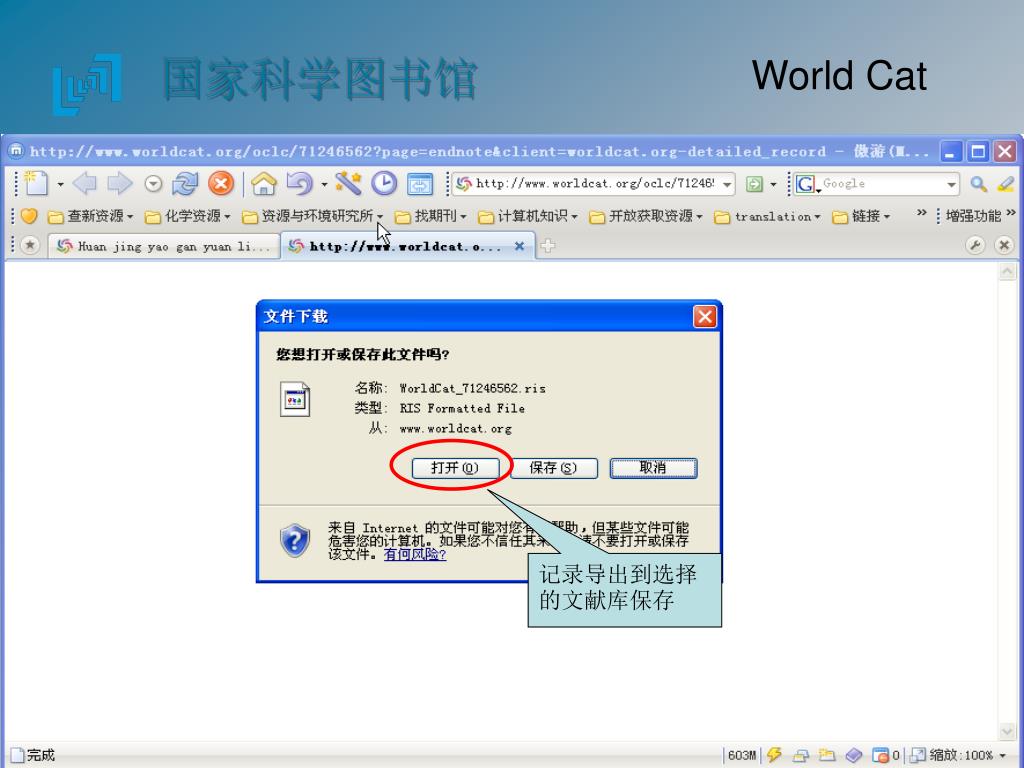1024x768 pixels.
Task: Click the magnifier search icon
Action: [x=978, y=184]
